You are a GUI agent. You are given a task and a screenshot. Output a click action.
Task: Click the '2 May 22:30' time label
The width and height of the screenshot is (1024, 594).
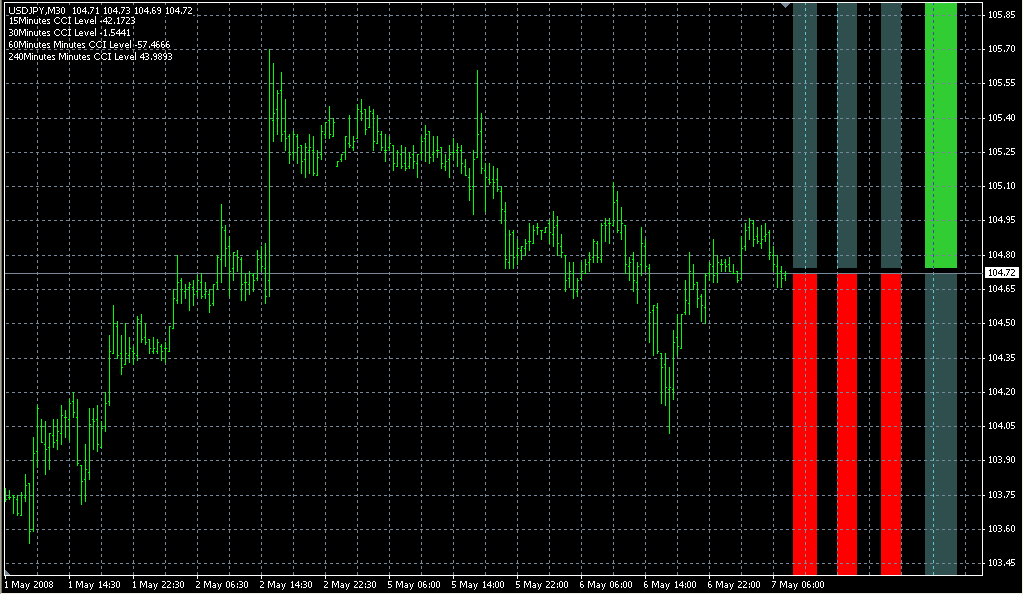[350, 585]
